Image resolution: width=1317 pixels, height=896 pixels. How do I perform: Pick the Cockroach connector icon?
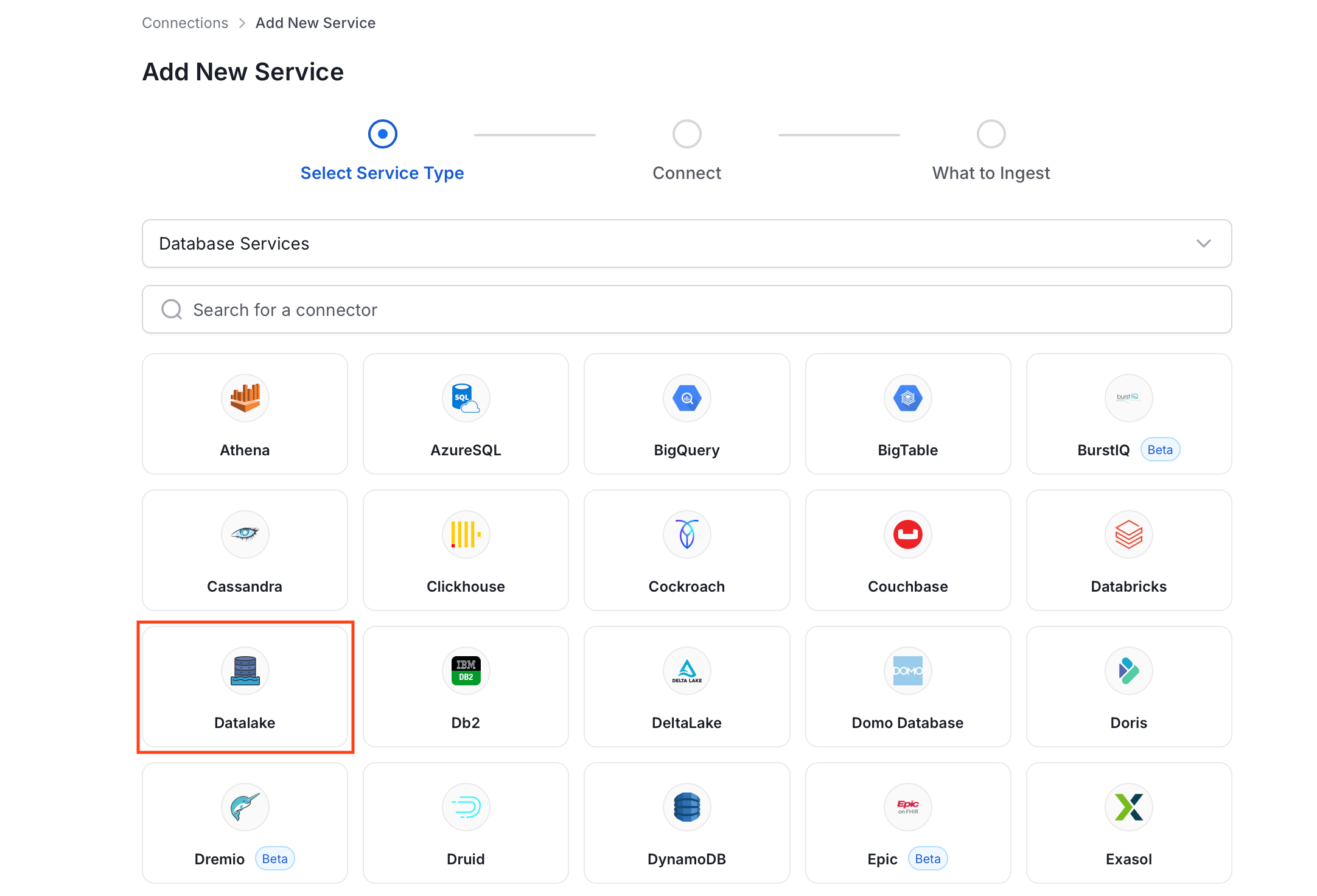(x=686, y=534)
